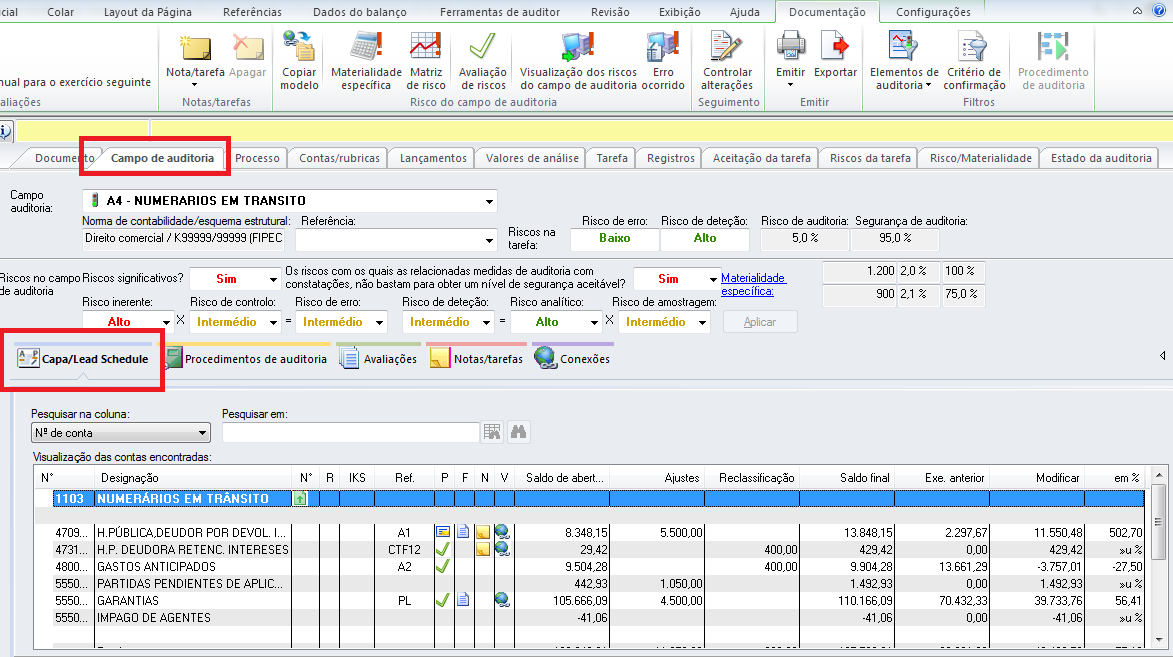This screenshot has width=1173, height=657.
Task: Open the Riscos significativos Sim dropdown
Action: click(x=272, y=280)
